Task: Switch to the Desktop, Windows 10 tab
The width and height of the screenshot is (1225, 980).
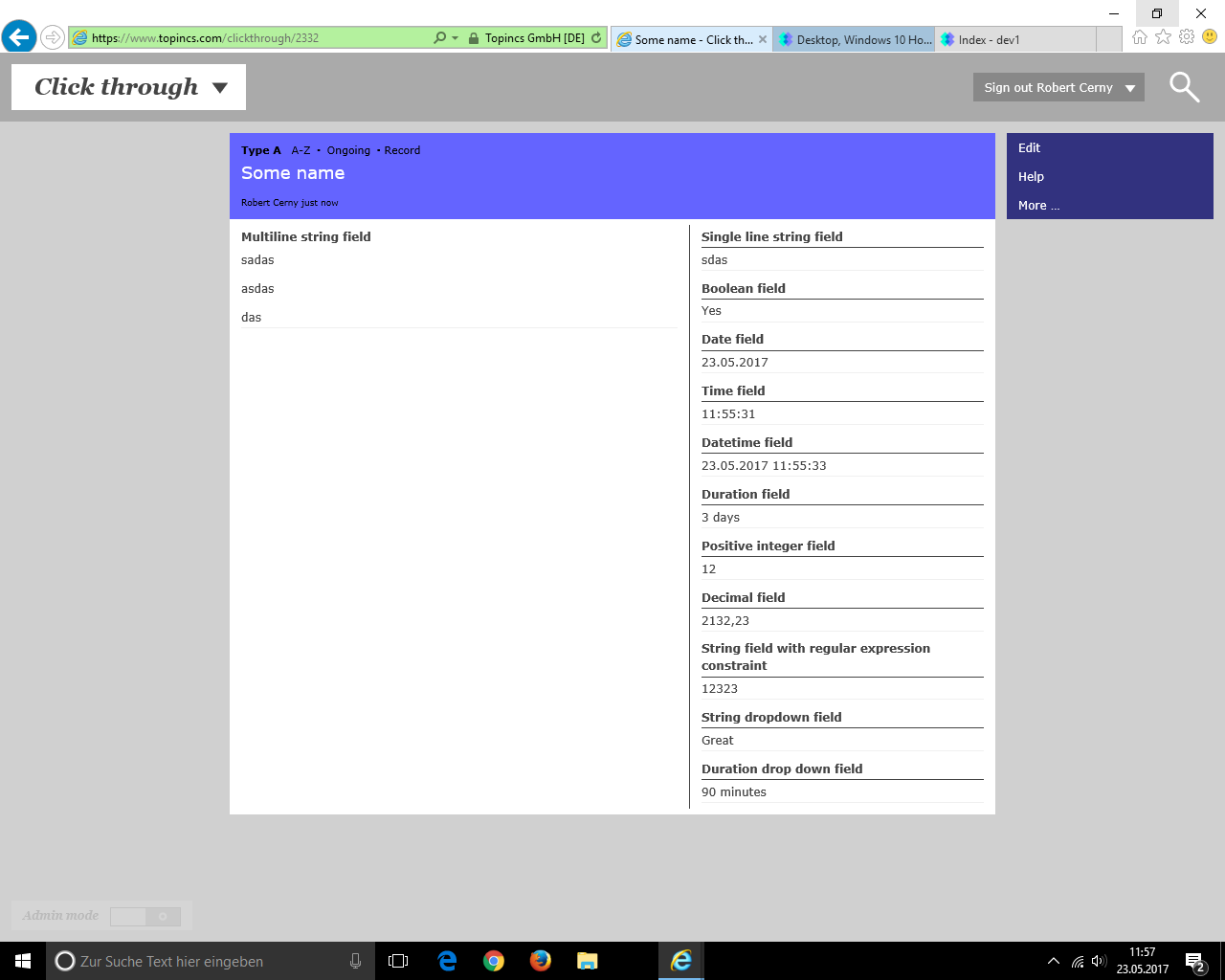Action: pyautogui.click(x=855, y=40)
